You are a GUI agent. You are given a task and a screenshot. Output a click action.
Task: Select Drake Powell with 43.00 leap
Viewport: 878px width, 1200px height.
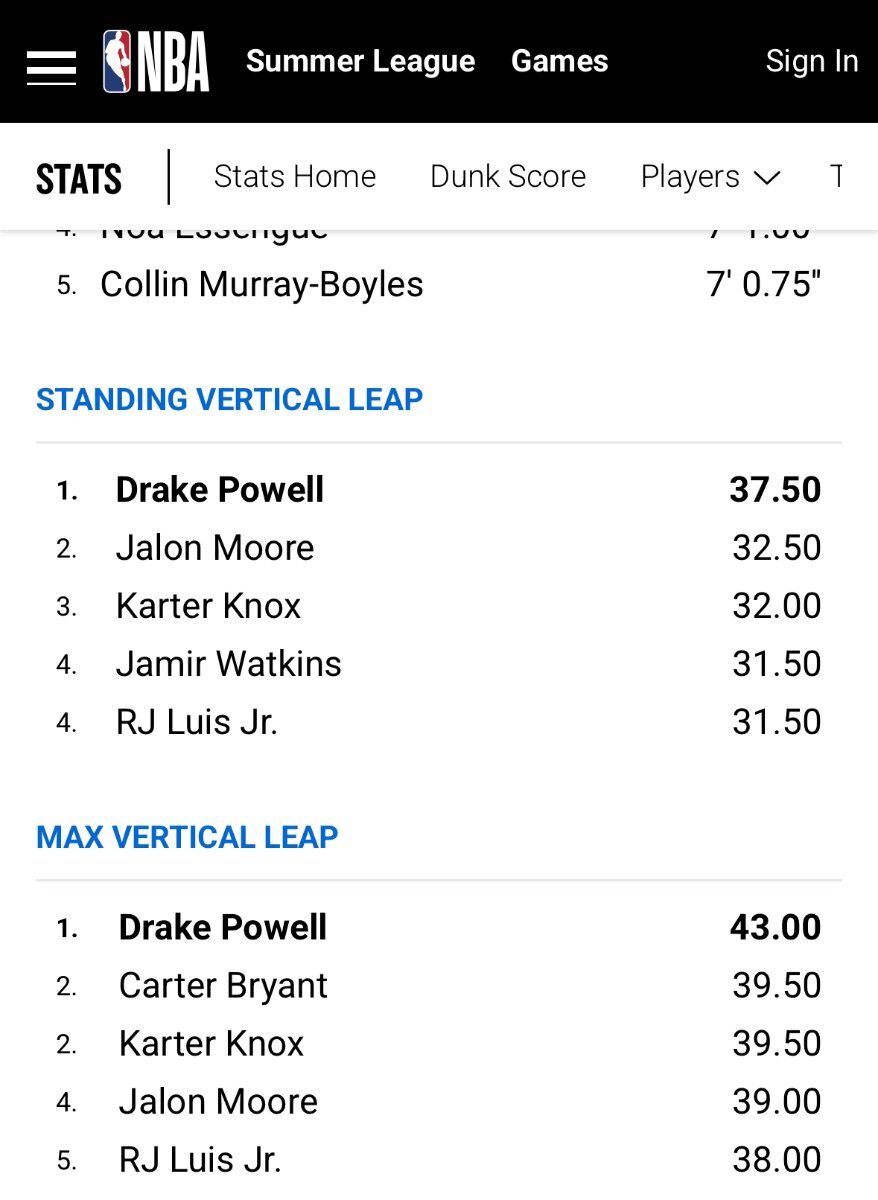point(223,928)
